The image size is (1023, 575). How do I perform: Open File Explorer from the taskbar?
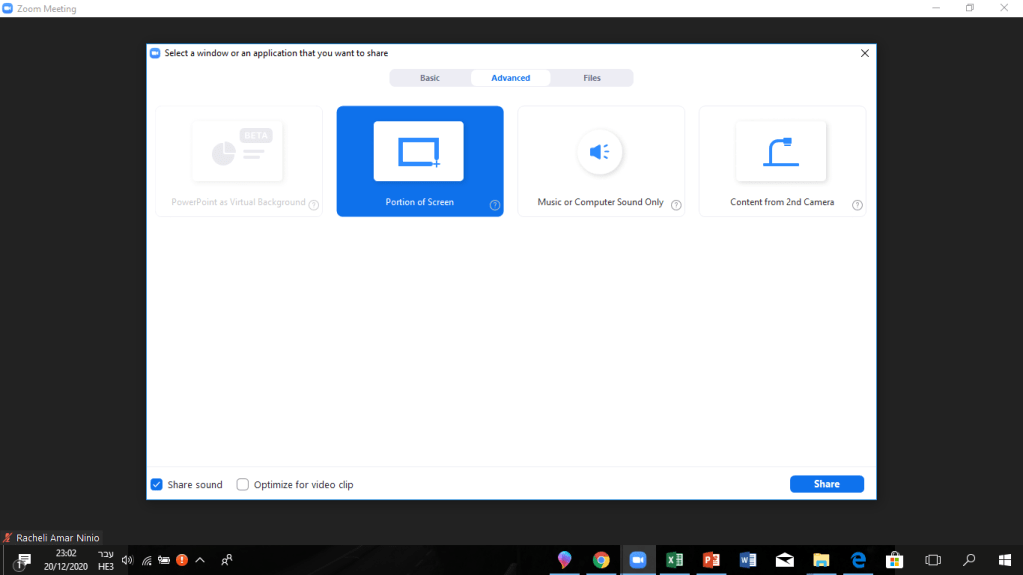821,560
